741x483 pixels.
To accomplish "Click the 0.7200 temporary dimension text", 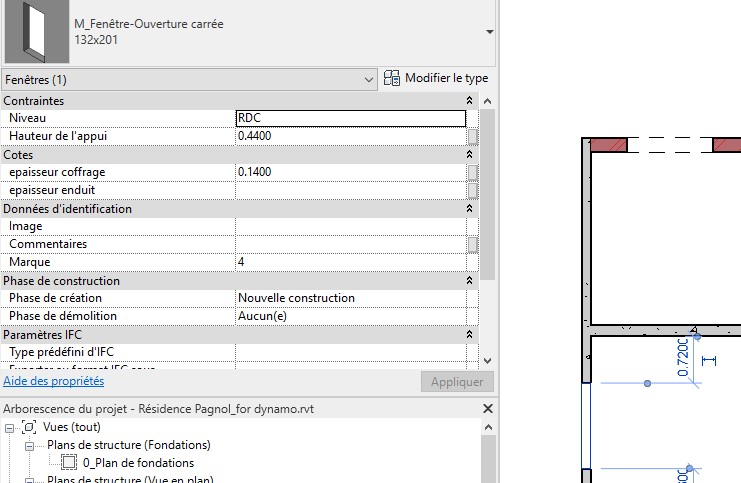I will click(x=683, y=357).
